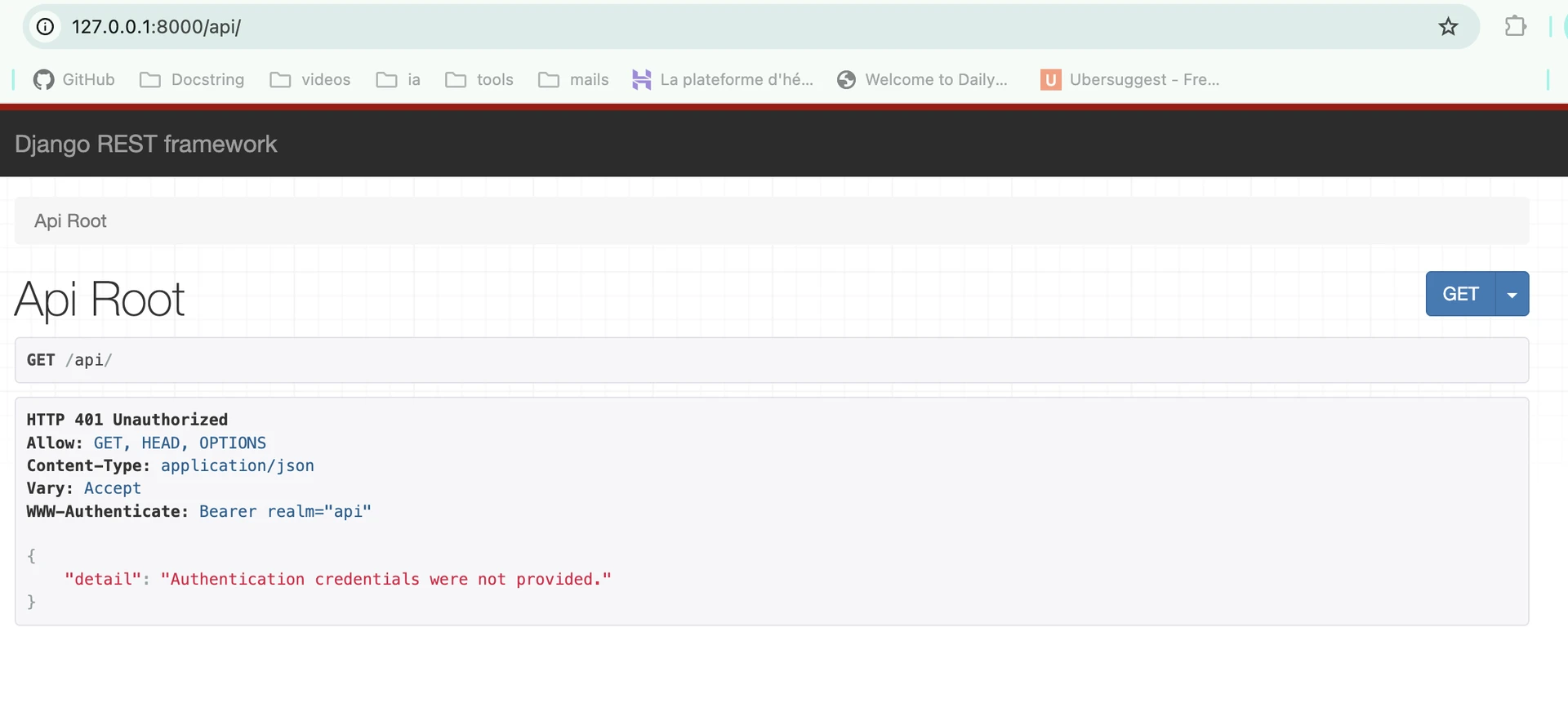Open the browser extensions puzzle icon

pos(1515,27)
